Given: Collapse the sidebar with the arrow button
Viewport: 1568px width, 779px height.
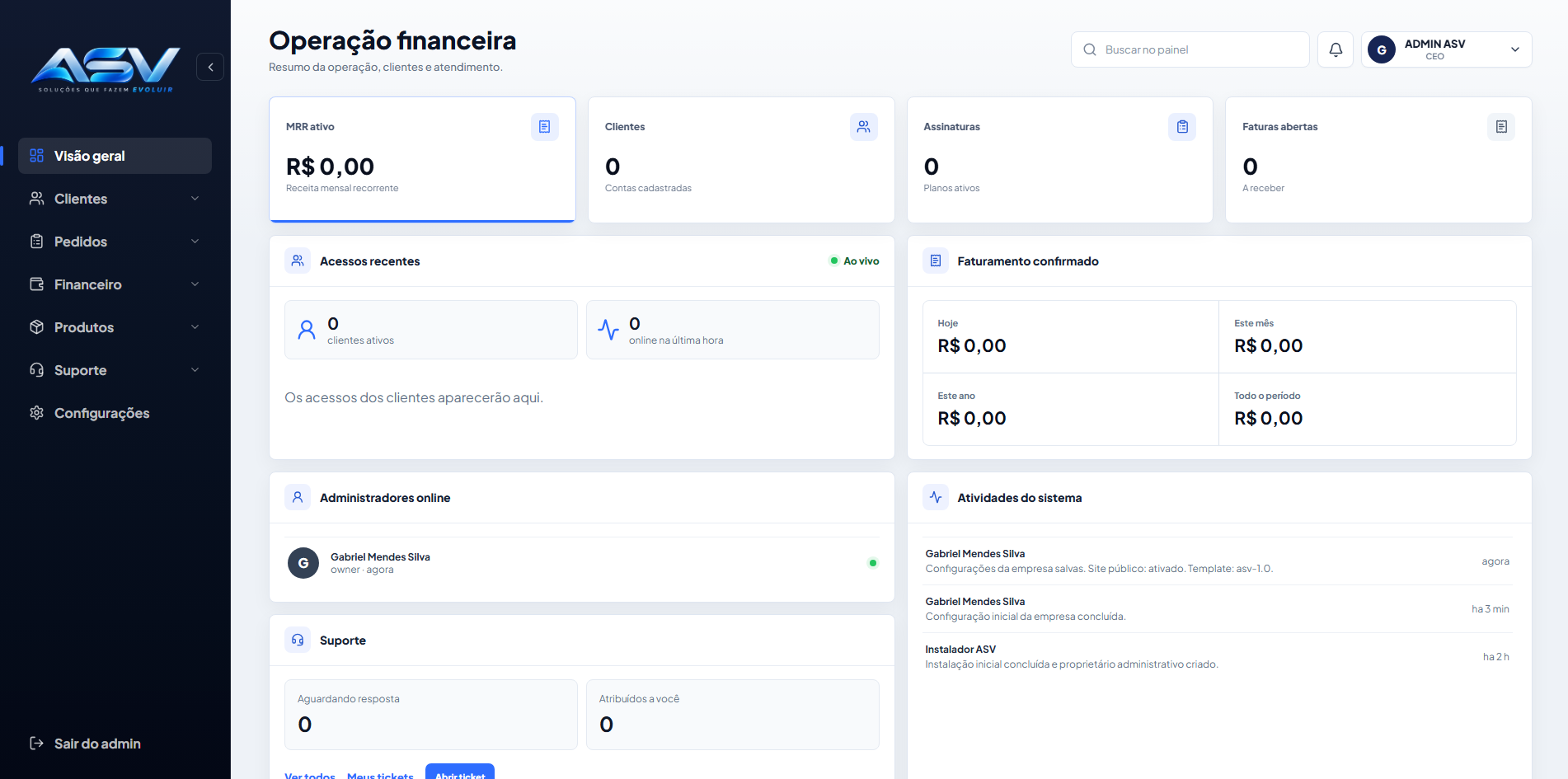Looking at the screenshot, I should coord(210,67).
